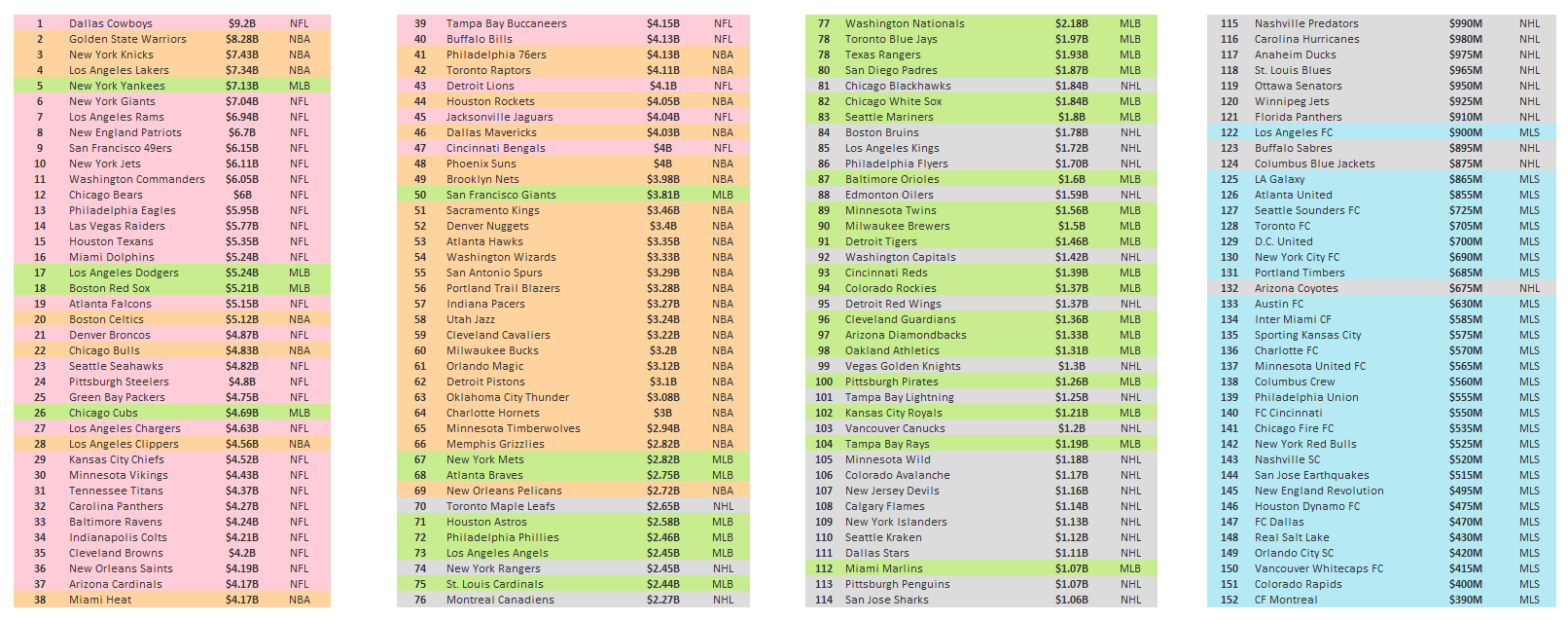The image size is (1568, 620).
Task: Select the Toronto Raptors team name
Action: coord(488,70)
